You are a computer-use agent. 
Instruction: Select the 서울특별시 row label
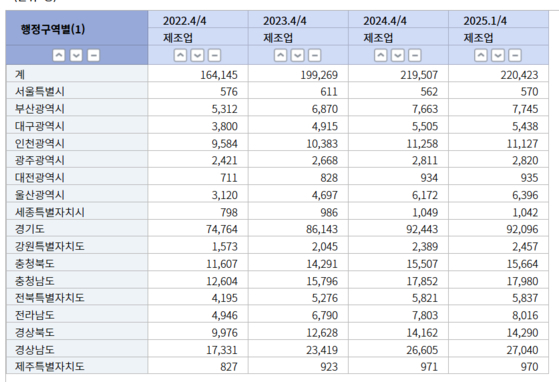pyautogui.click(x=40, y=92)
